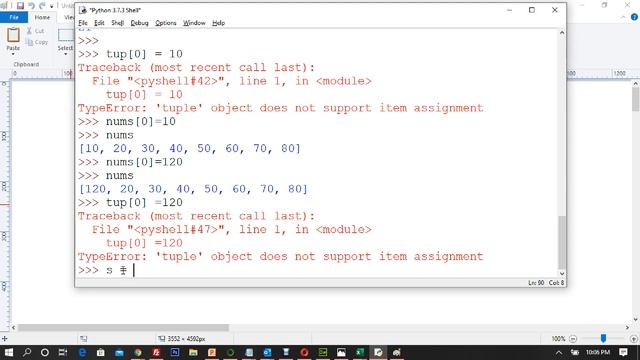The image size is (640, 360).
Task: Click the red circle app taskbar icon
Action: coord(304,352)
